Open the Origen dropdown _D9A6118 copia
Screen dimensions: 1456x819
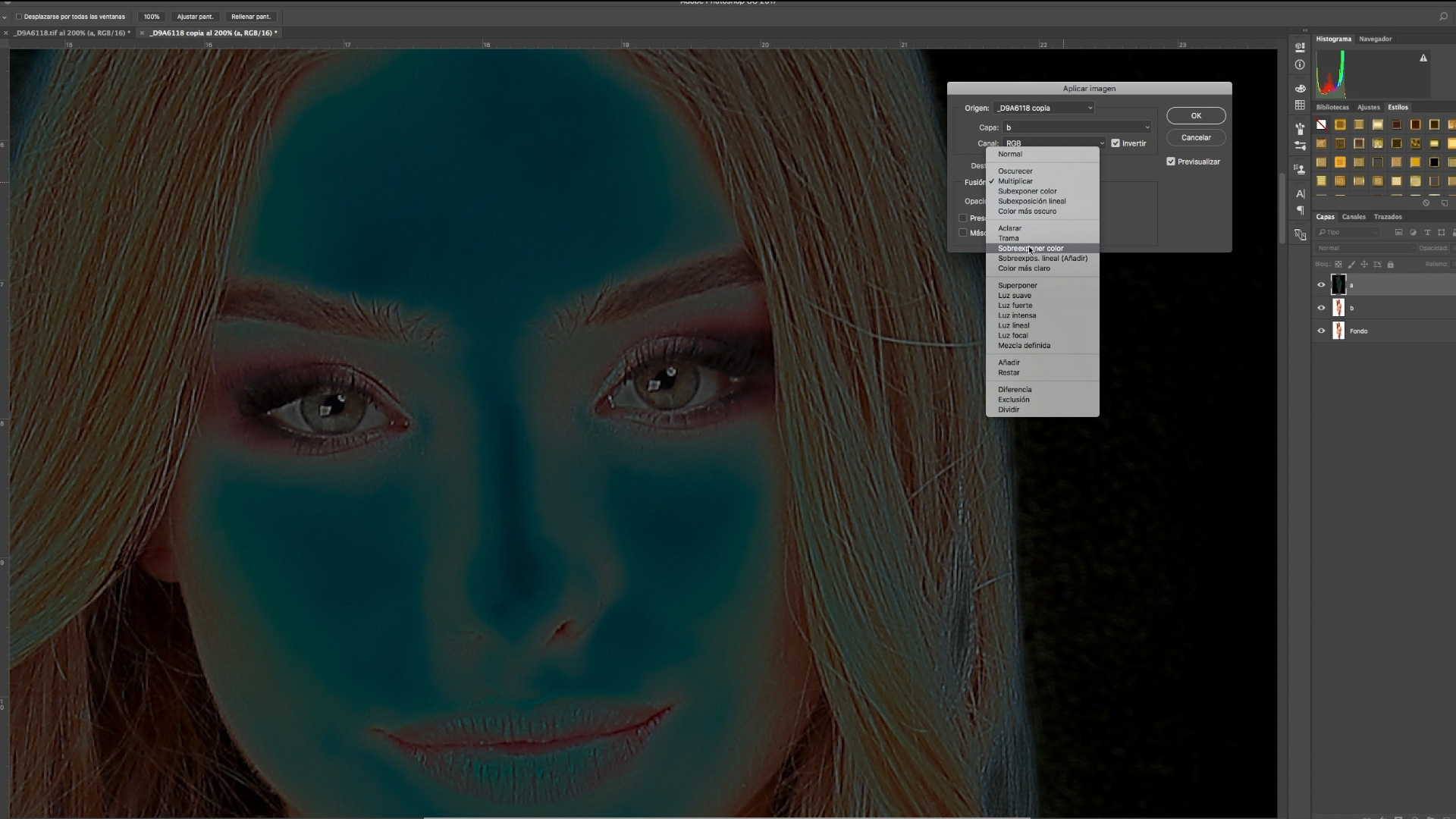point(1044,108)
